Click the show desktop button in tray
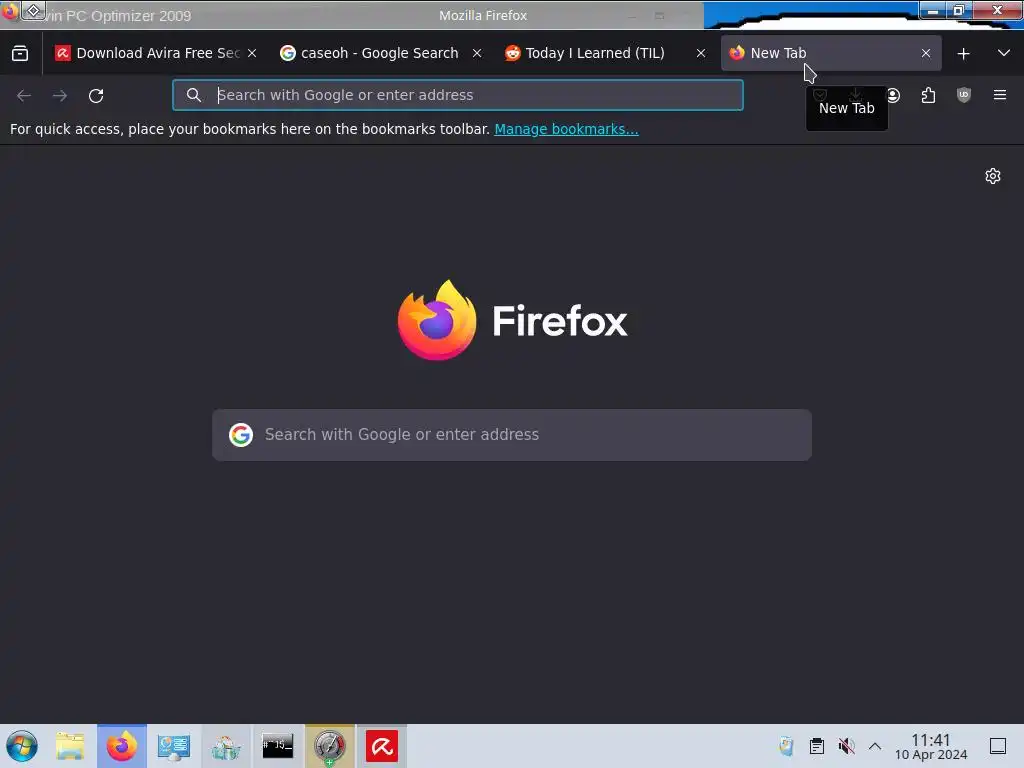The height and width of the screenshot is (768, 1024). coord(998,746)
